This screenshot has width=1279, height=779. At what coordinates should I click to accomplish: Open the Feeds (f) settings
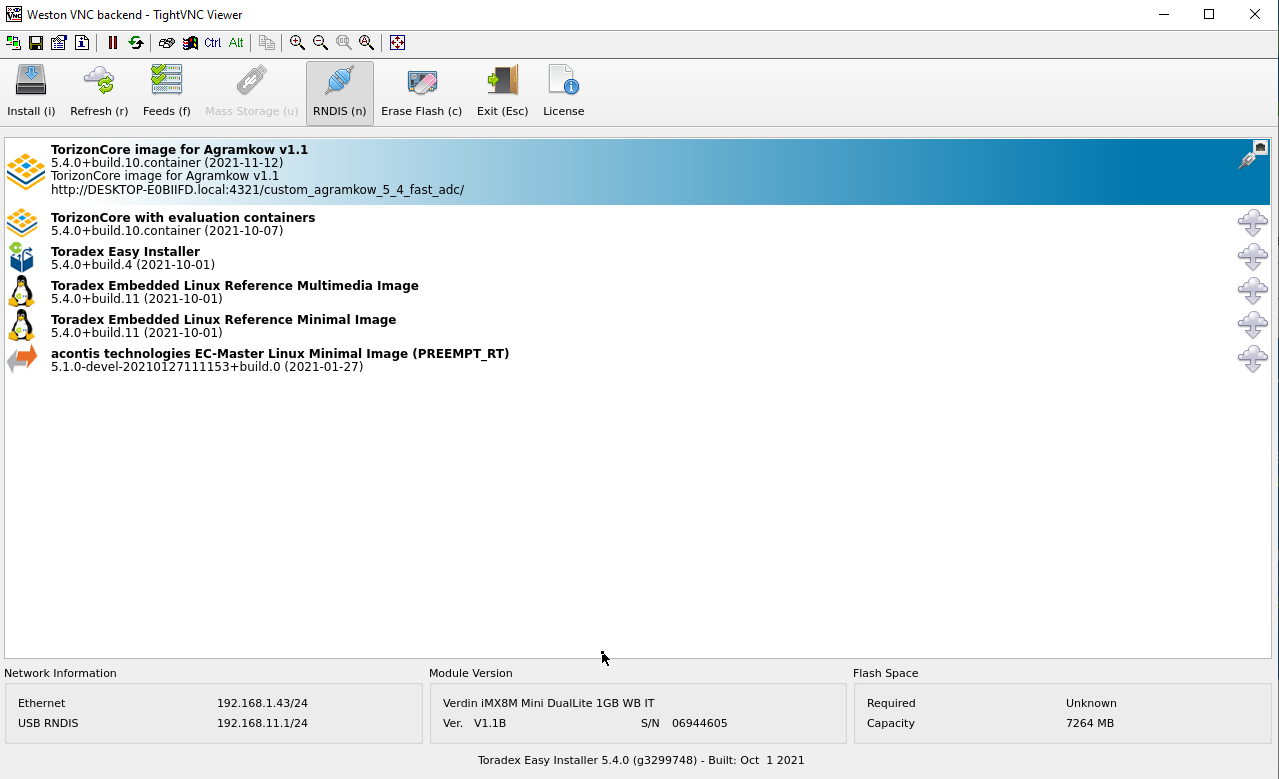[167, 92]
